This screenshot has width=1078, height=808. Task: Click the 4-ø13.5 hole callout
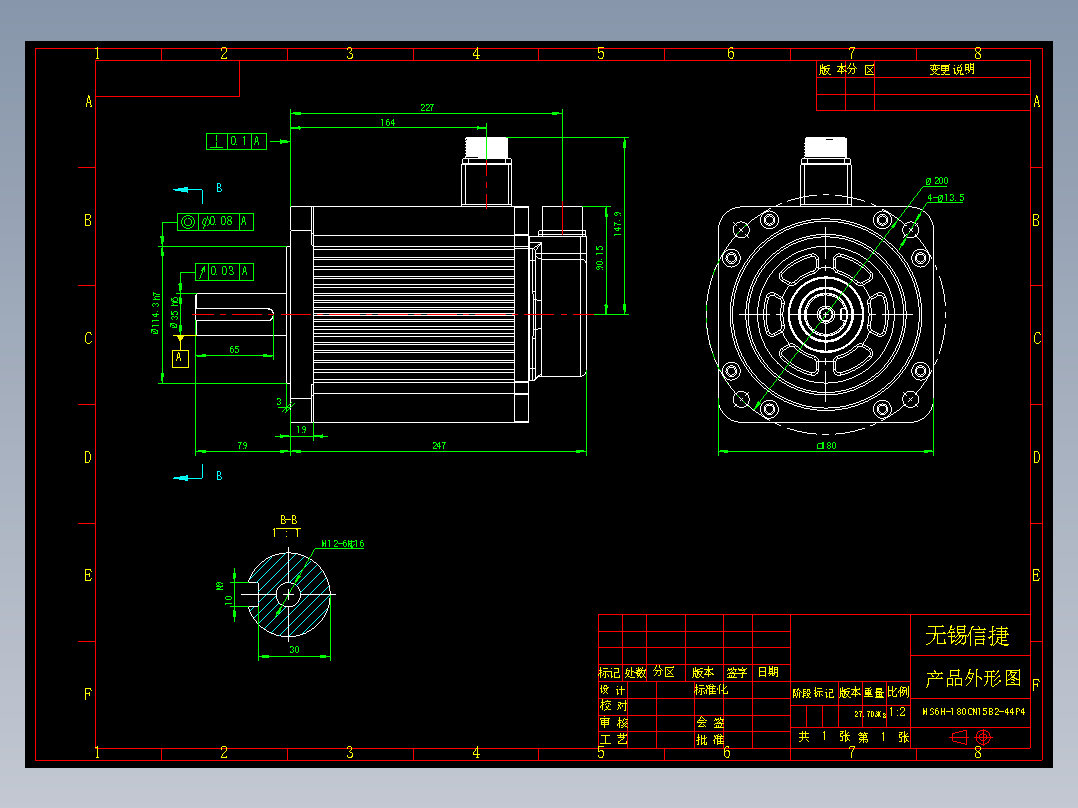pos(945,197)
